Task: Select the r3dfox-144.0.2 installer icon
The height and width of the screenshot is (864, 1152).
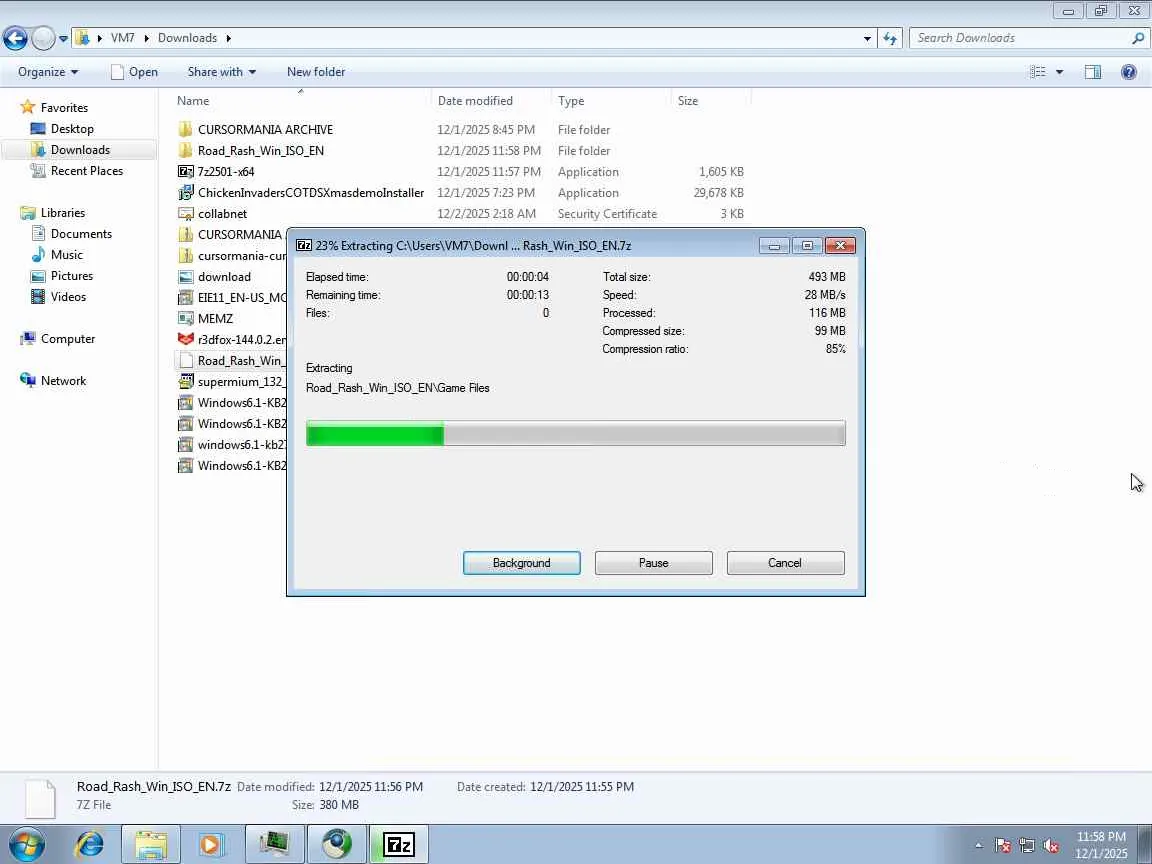Action: point(186,339)
